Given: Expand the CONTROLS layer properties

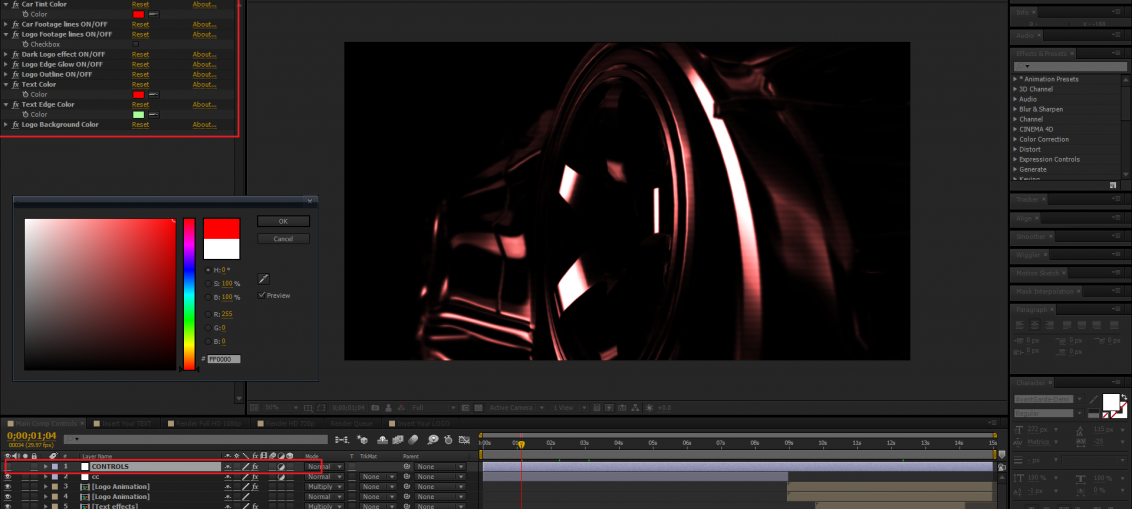Looking at the screenshot, I should [46, 467].
